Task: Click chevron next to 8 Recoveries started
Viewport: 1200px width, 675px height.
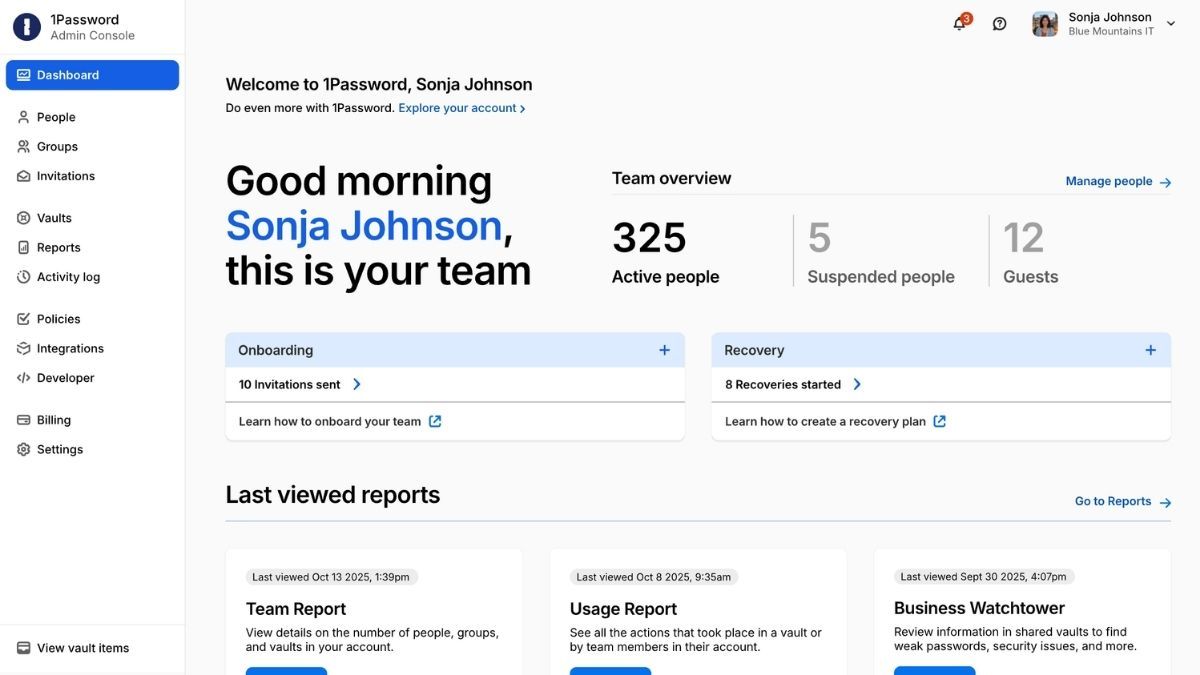Action: [x=857, y=384]
